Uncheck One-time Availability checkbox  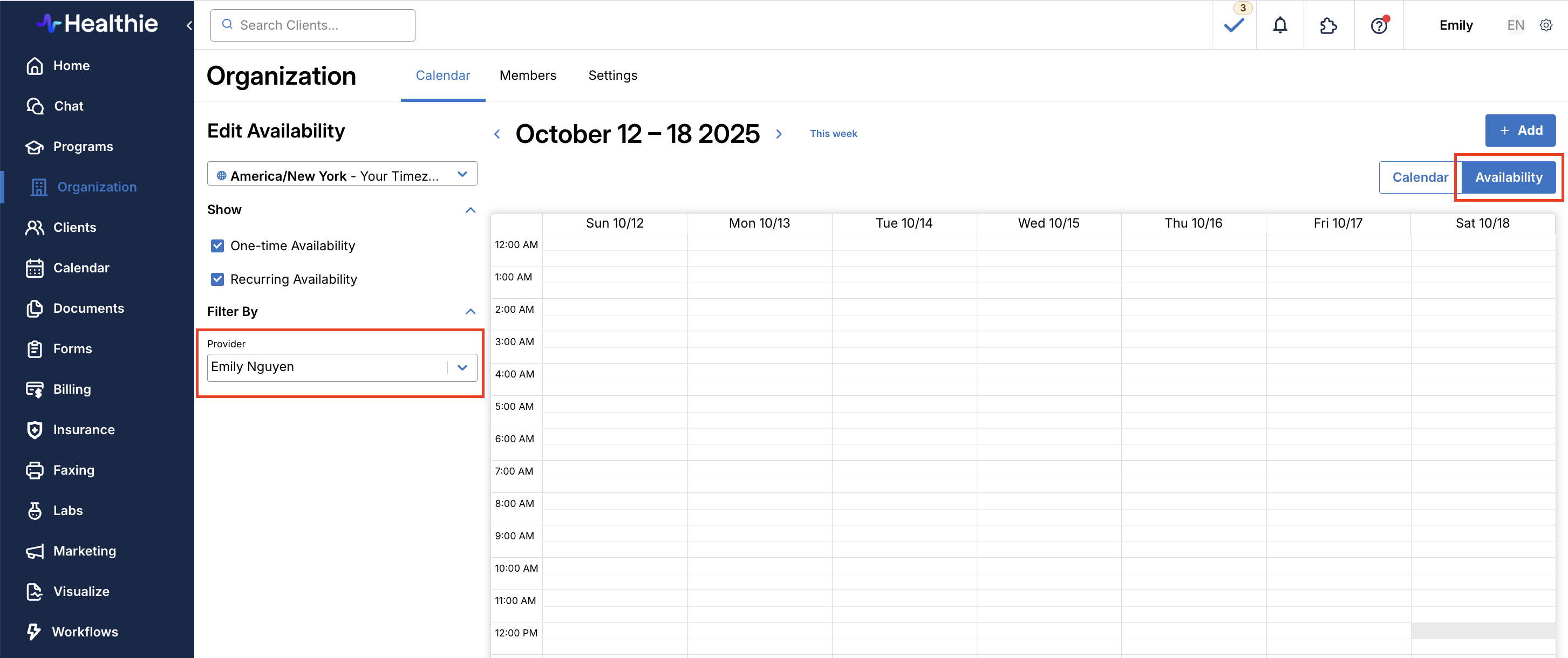tap(217, 246)
